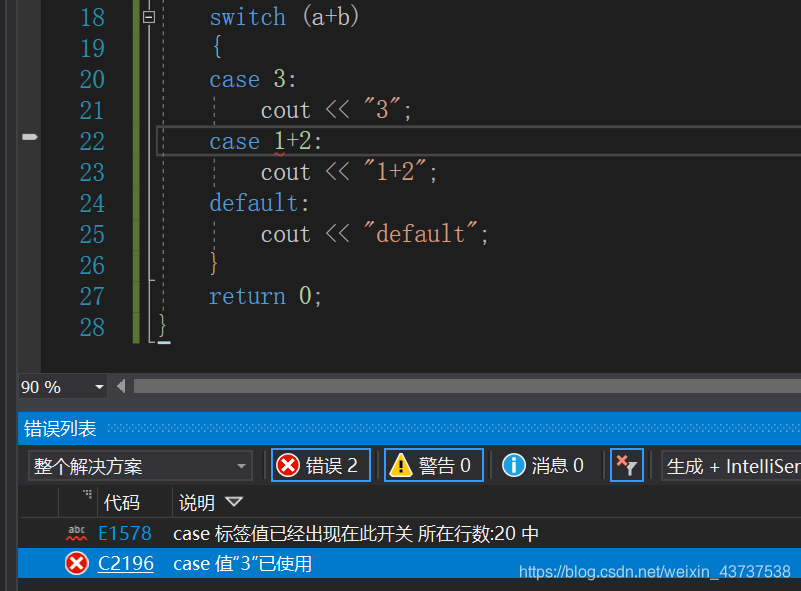Screen dimensions: 801x591
Task: Click the left scroll arrow beside the scrollbar
Action: coord(121,386)
